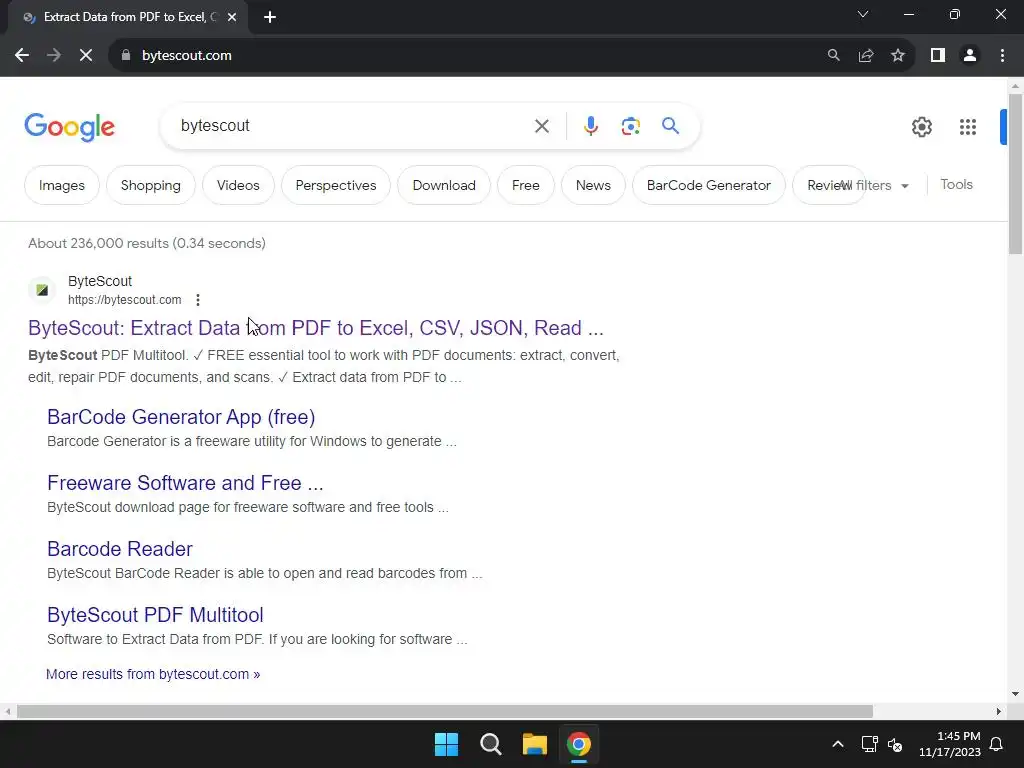Switch to the News filter
This screenshot has width=1024, height=768.
(x=593, y=185)
